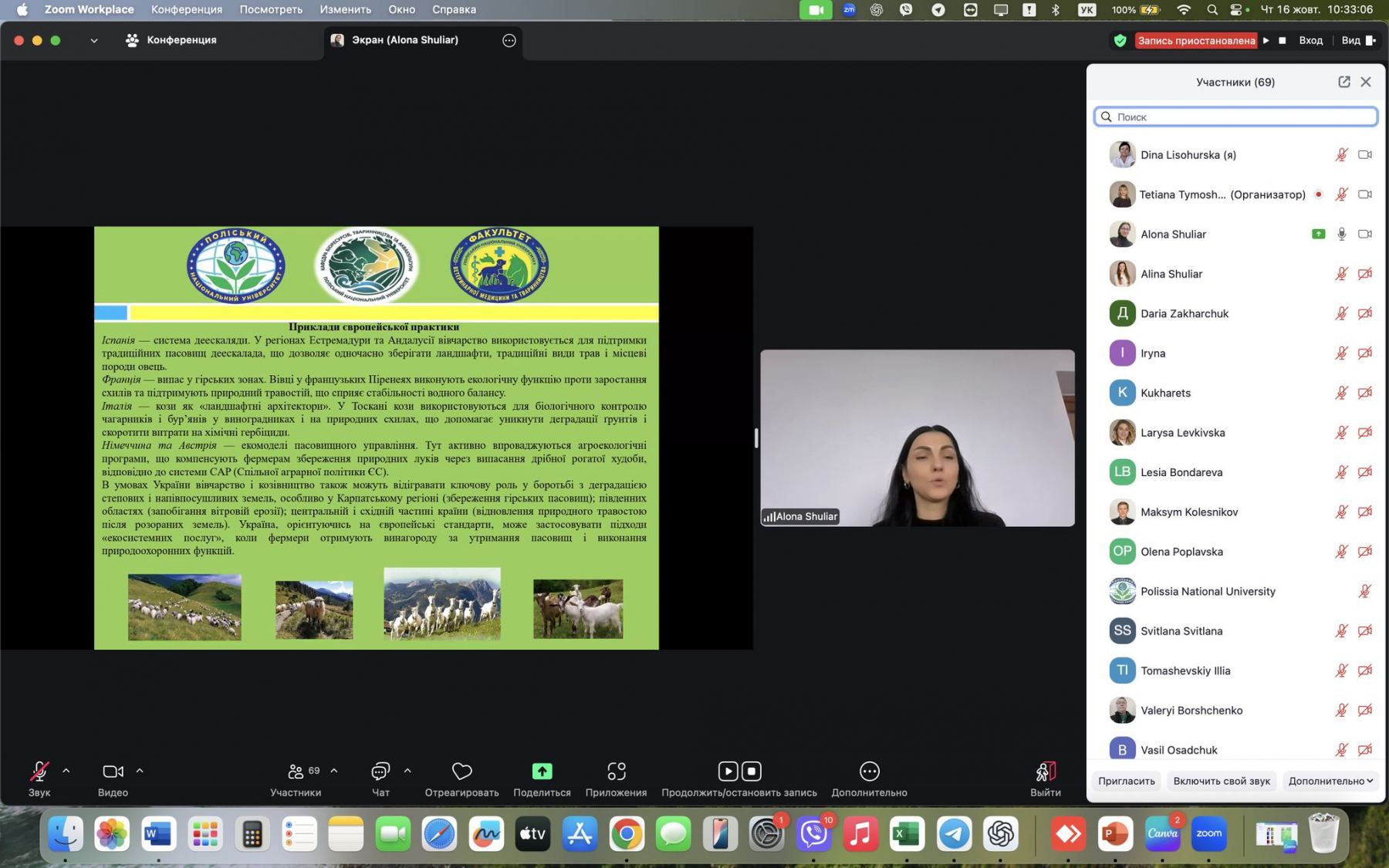1389x868 pixels.
Task: Click the Invite button
Action: point(1126,781)
